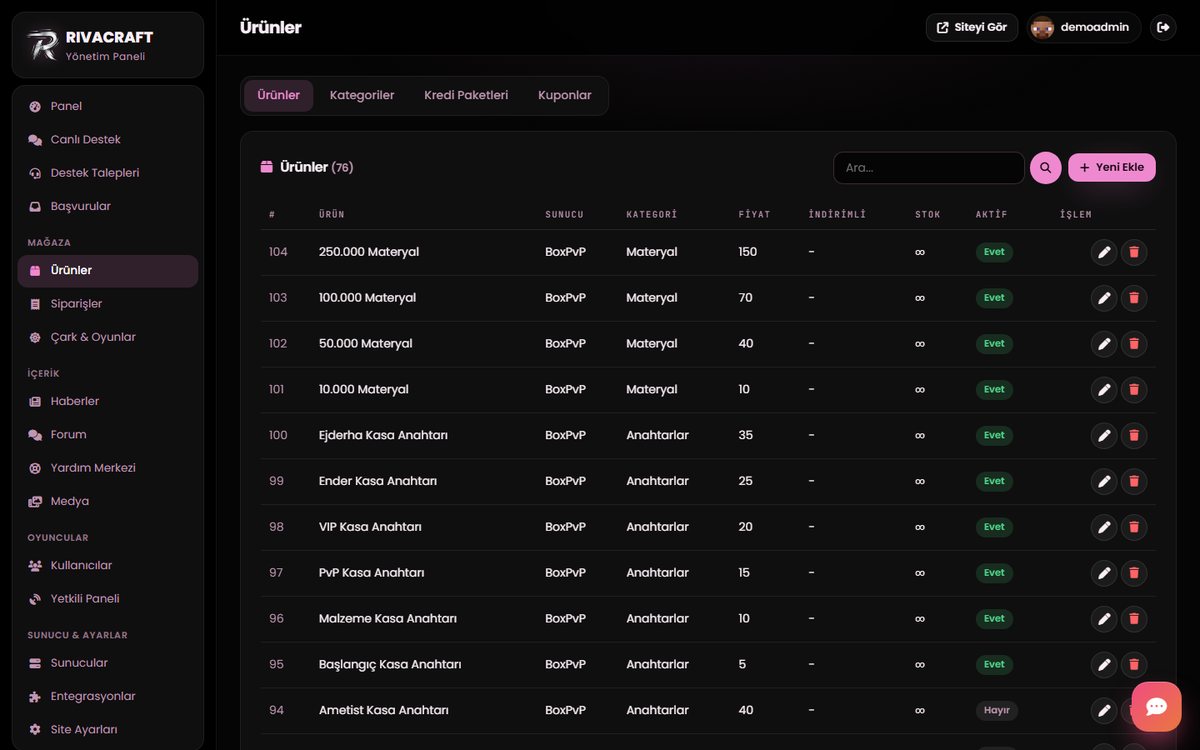Open the floating live chat bubble
The height and width of the screenshot is (750, 1200).
[x=1157, y=707]
